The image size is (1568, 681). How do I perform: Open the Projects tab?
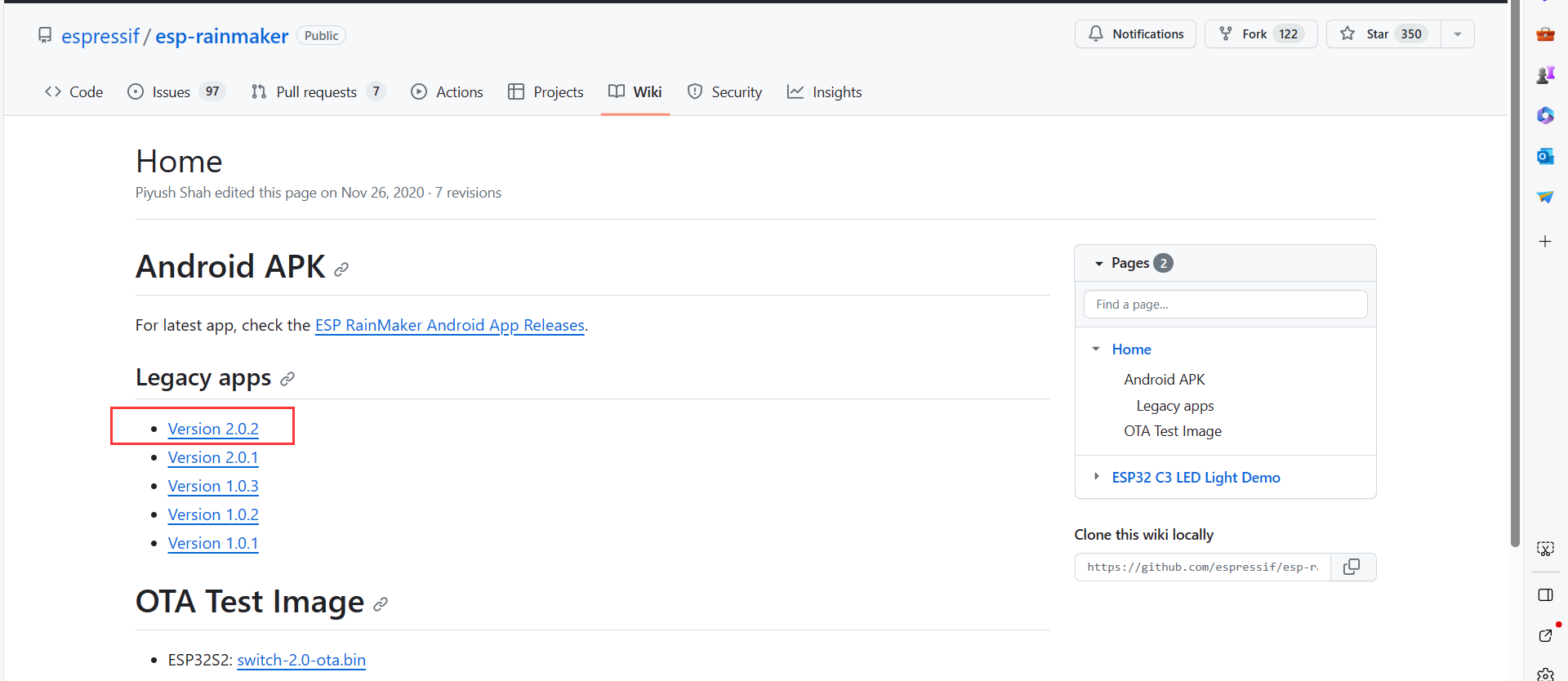point(546,92)
